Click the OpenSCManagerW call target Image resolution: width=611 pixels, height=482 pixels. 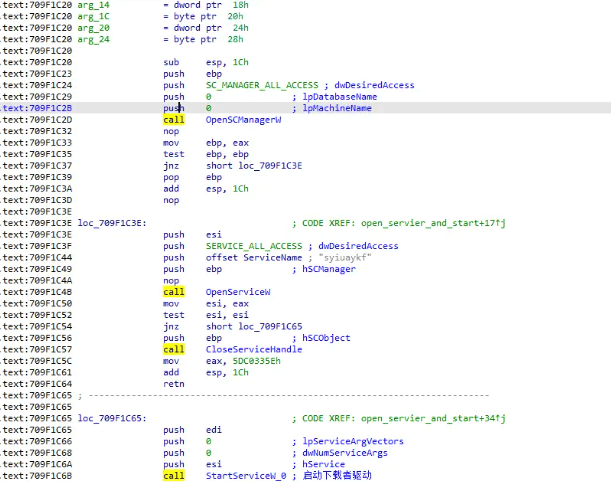pyautogui.click(x=243, y=119)
